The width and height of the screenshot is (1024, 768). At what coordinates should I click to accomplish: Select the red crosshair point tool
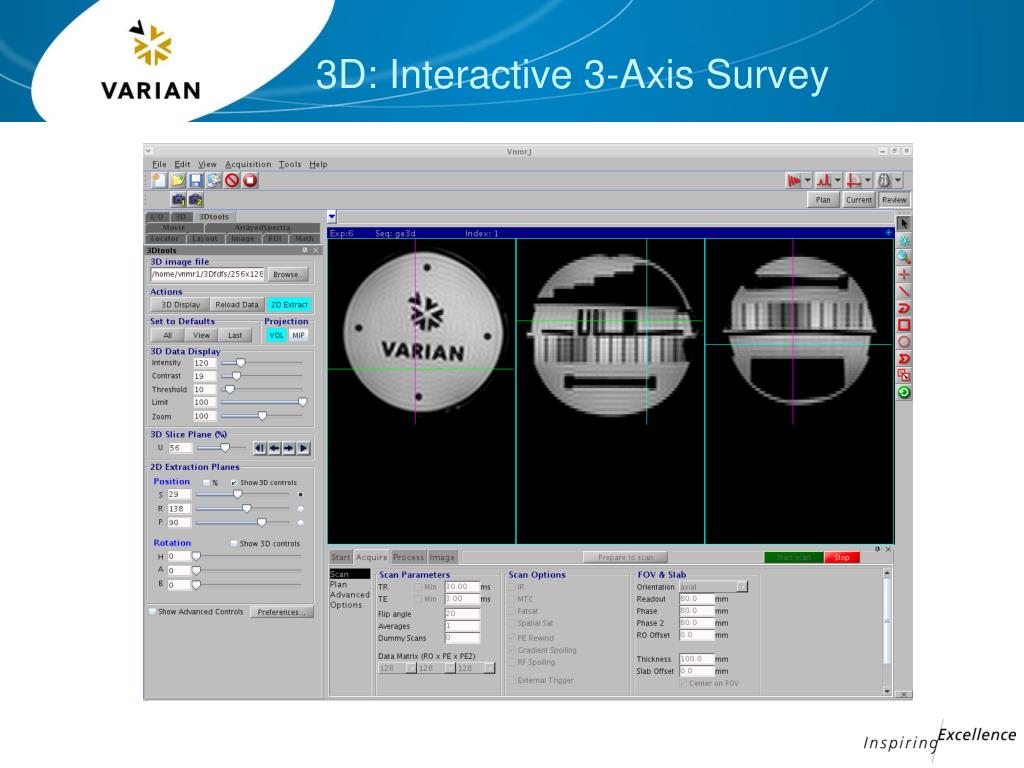click(x=904, y=275)
